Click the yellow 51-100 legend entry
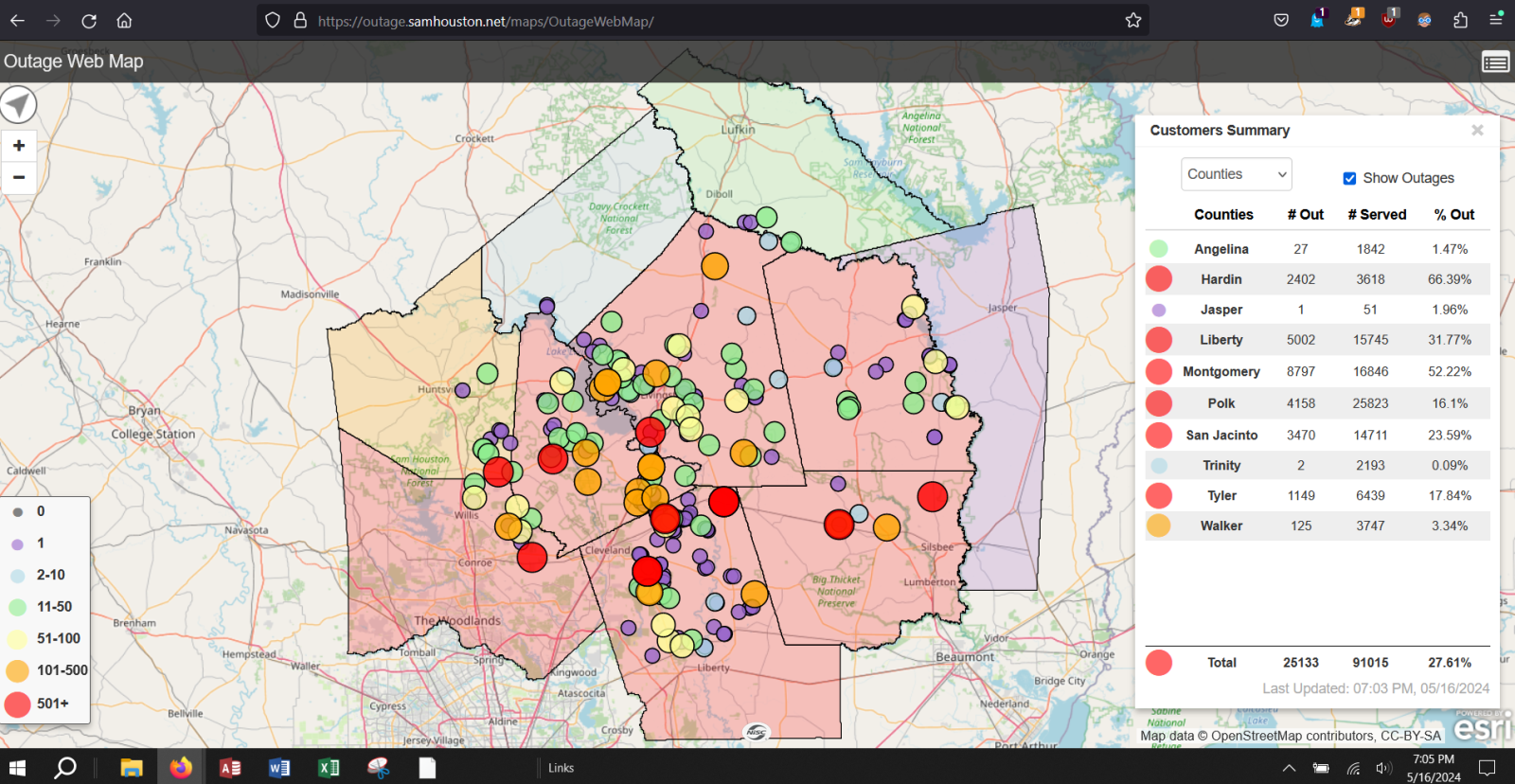Viewport: 1515px width, 784px height. pyautogui.click(x=45, y=638)
